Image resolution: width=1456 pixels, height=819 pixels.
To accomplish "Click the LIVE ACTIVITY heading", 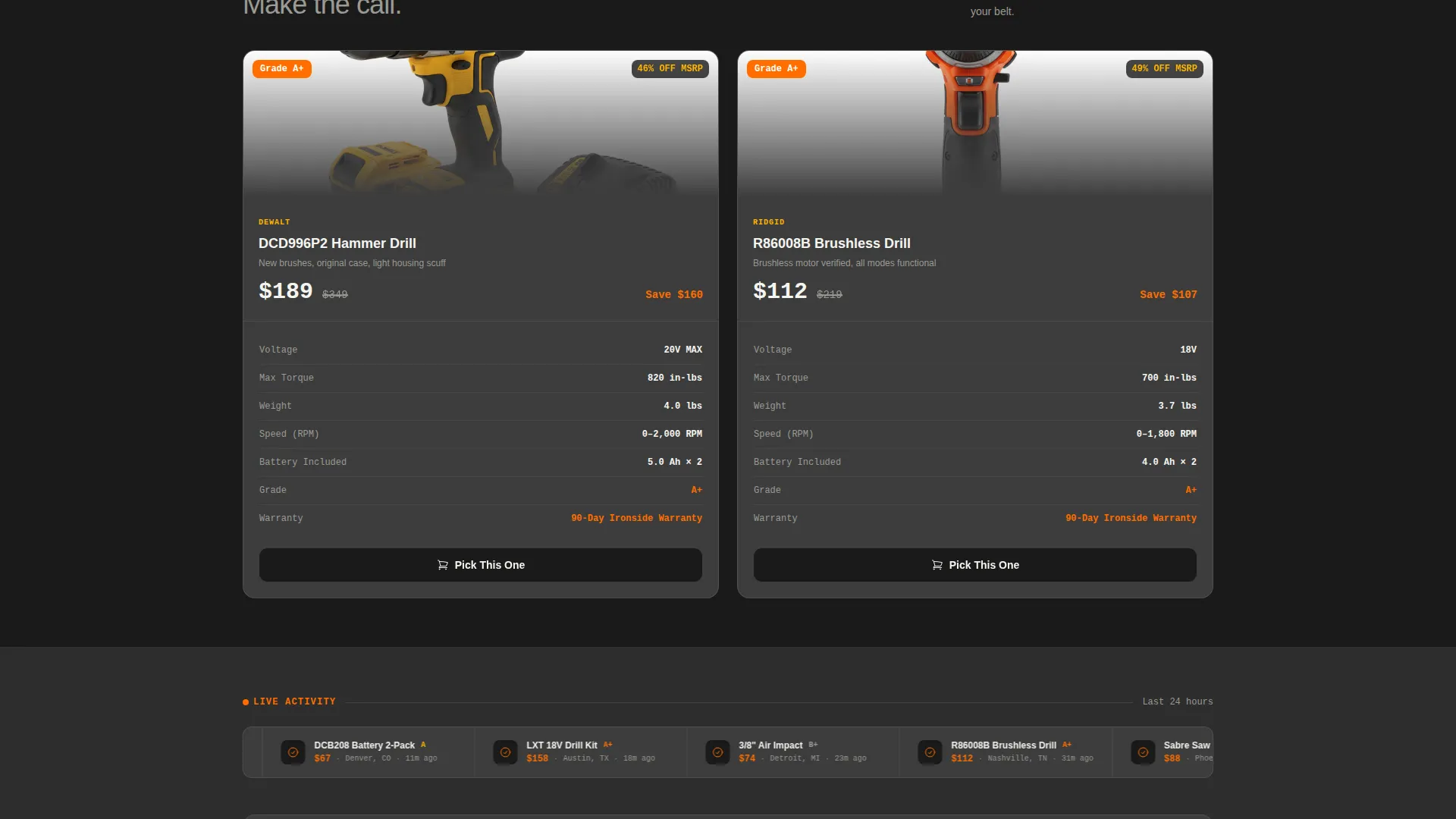I will click(294, 701).
